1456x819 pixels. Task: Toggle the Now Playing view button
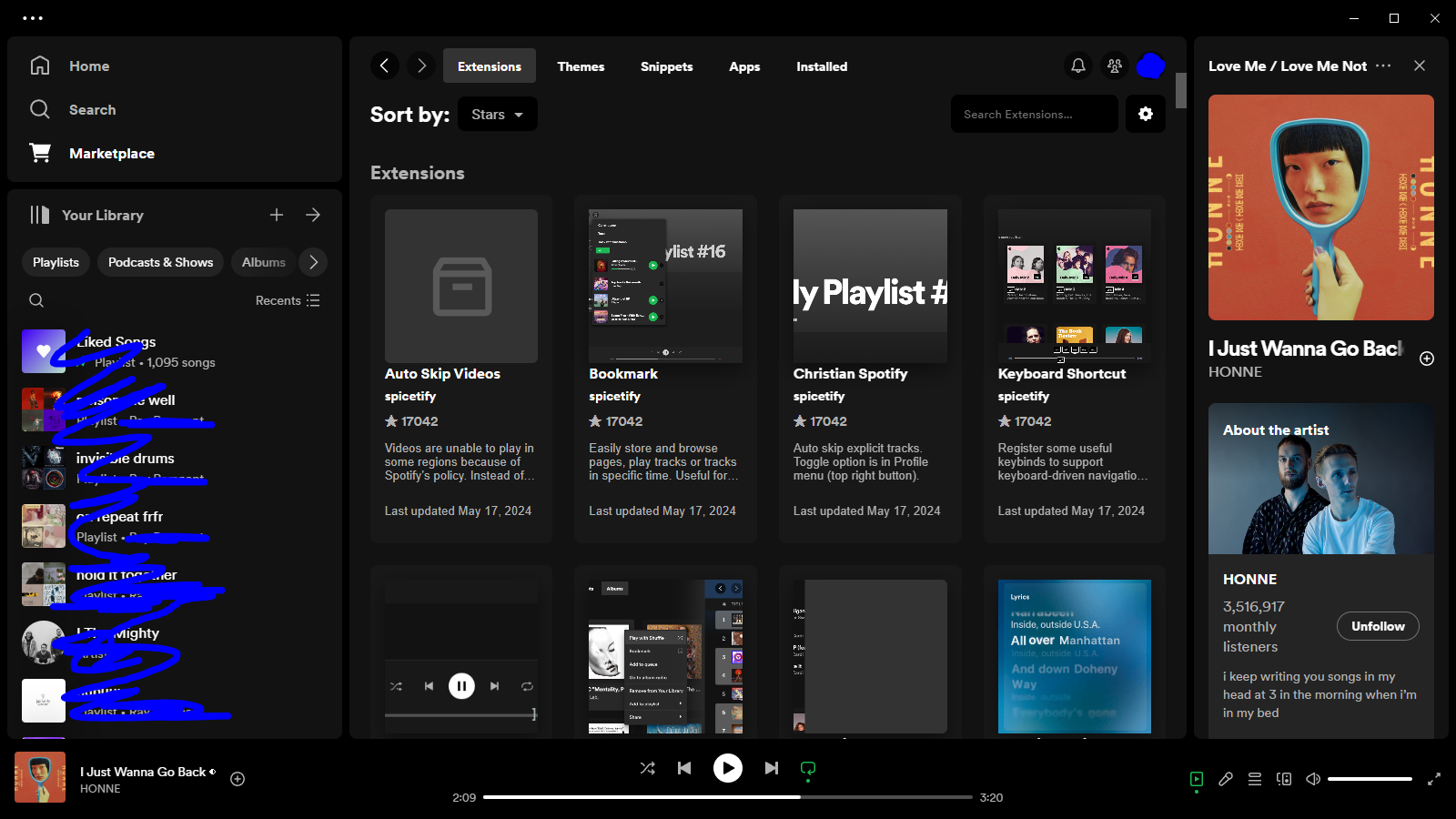click(x=1197, y=779)
